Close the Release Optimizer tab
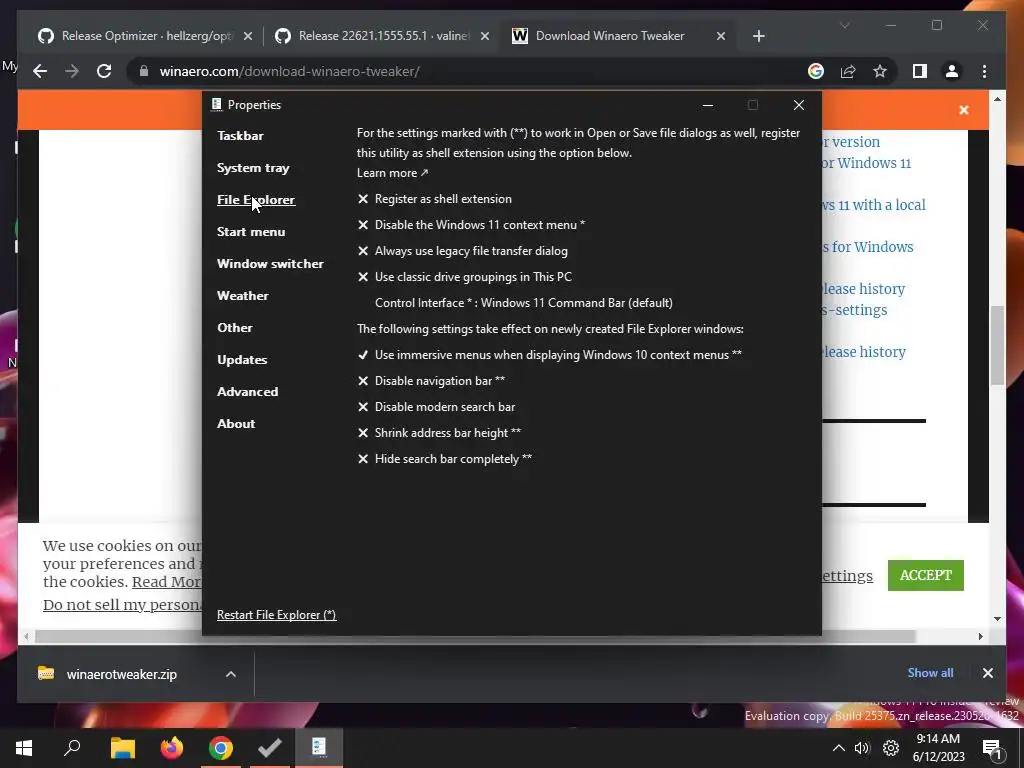This screenshot has width=1024, height=768. point(248,36)
